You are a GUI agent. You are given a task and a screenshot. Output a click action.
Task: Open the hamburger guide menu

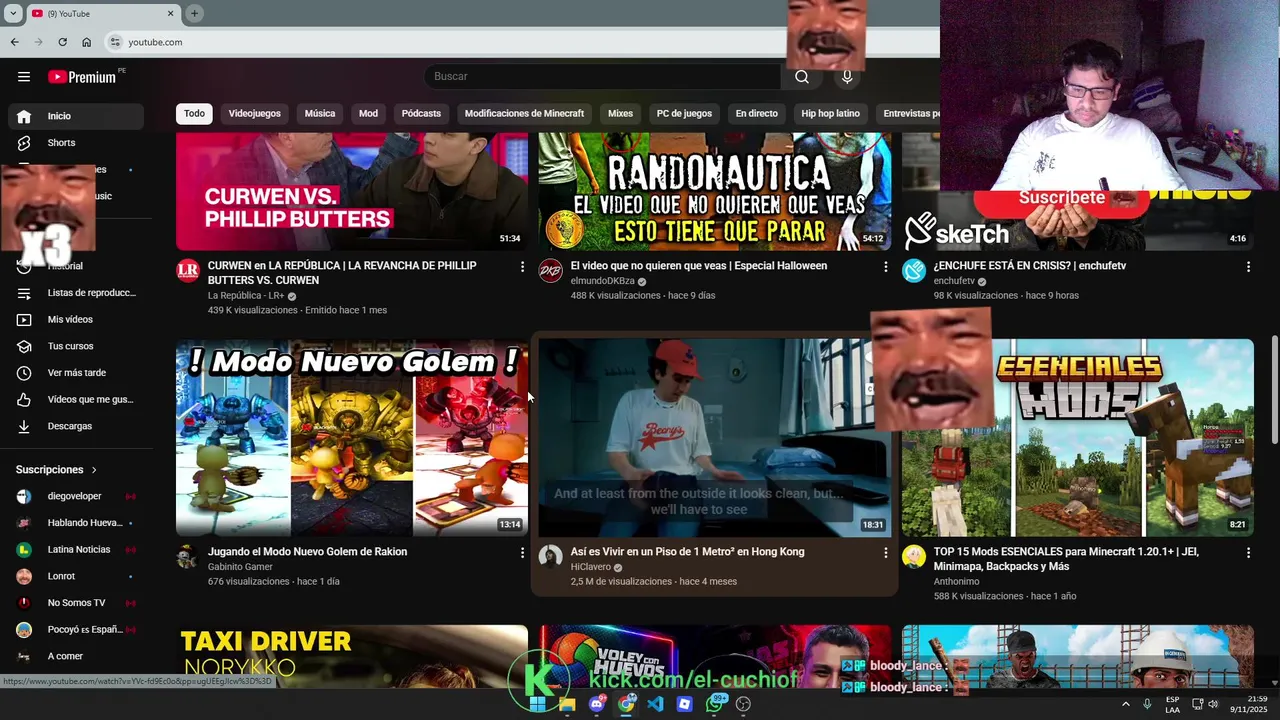coord(24,77)
